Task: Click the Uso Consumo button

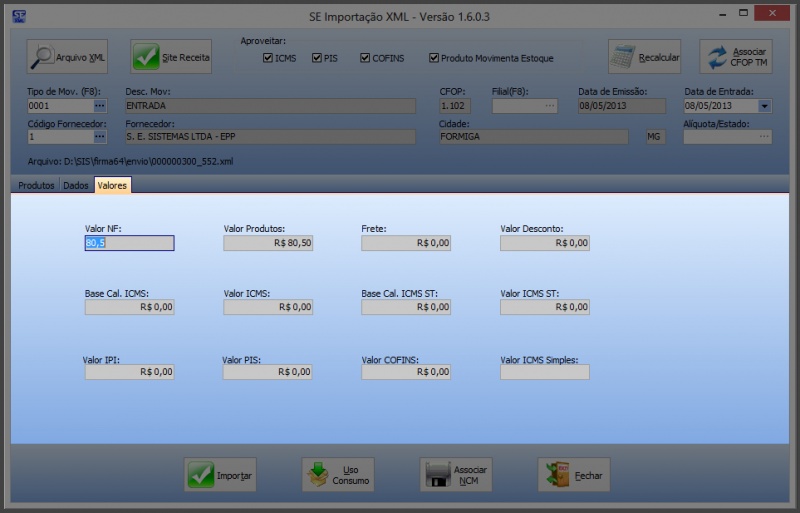Action: (338, 475)
